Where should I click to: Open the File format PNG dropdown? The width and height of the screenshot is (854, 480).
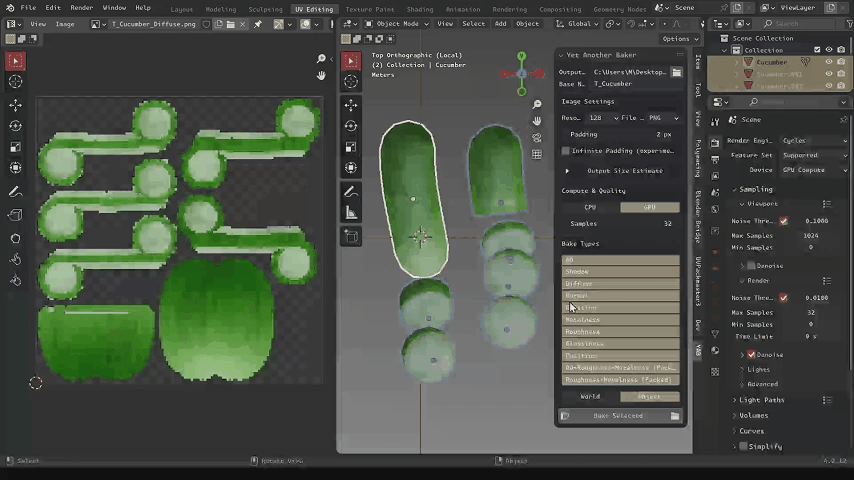pyautogui.click(x=663, y=118)
